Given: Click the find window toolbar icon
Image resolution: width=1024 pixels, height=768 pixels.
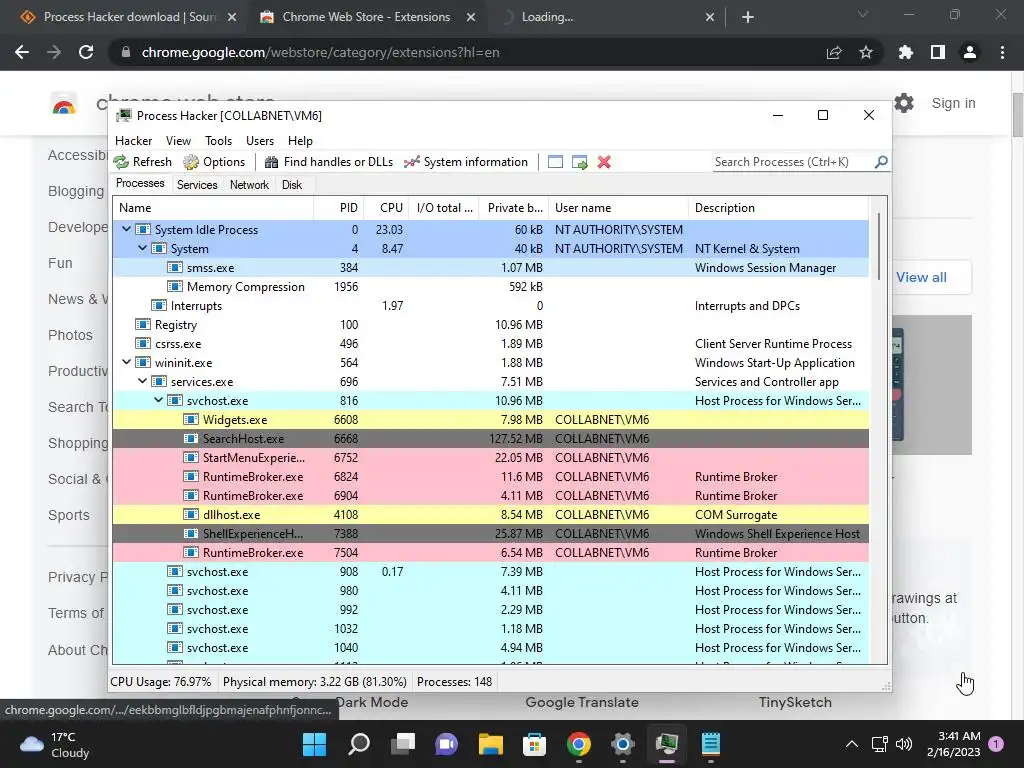Looking at the screenshot, I should 555,162.
